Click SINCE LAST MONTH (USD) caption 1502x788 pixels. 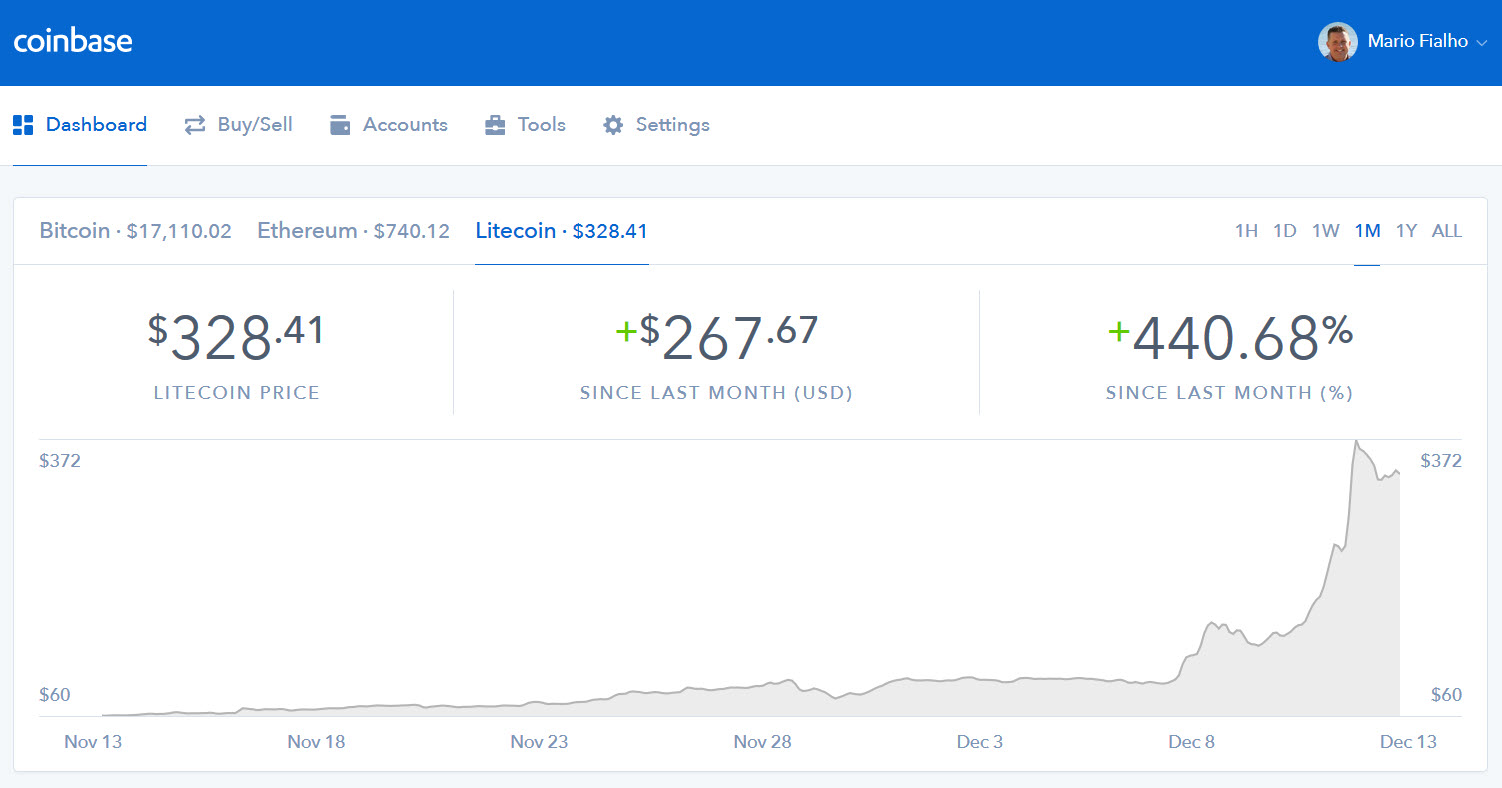[x=716, y=393]
